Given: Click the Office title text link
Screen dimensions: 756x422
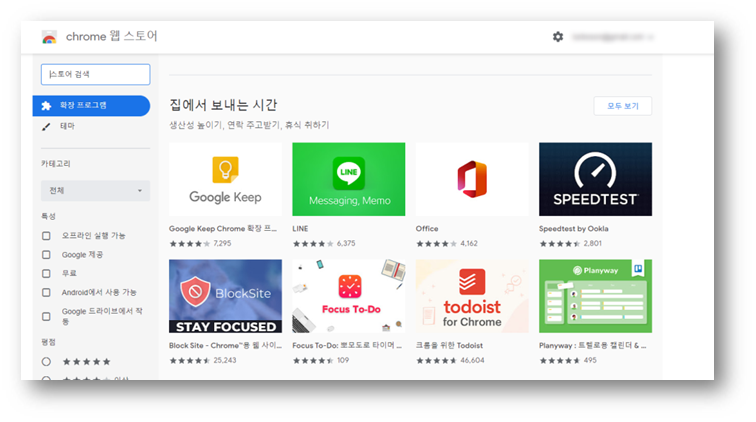Looking at the screenshot, I should [427, 229].
